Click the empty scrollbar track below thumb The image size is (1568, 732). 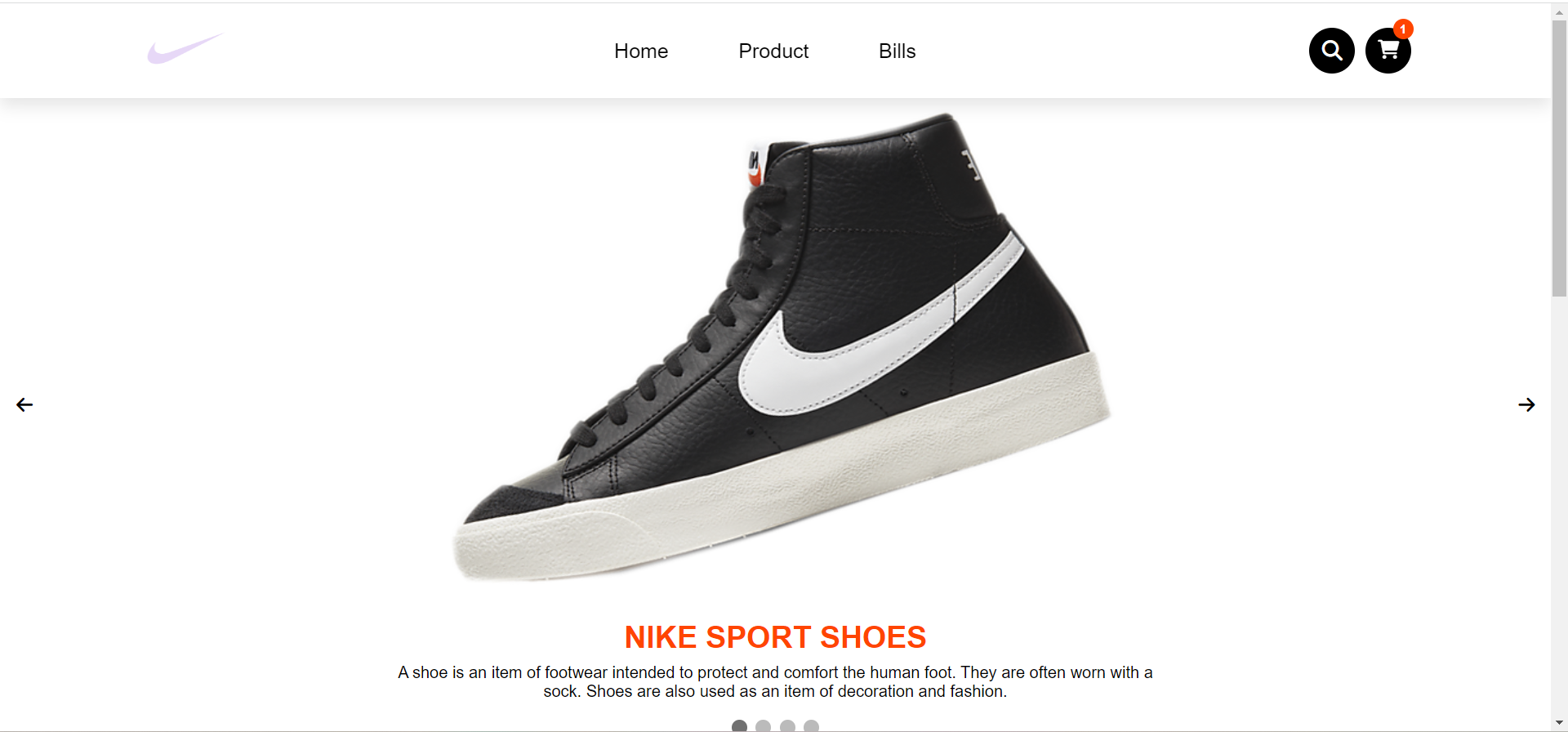1559,507
